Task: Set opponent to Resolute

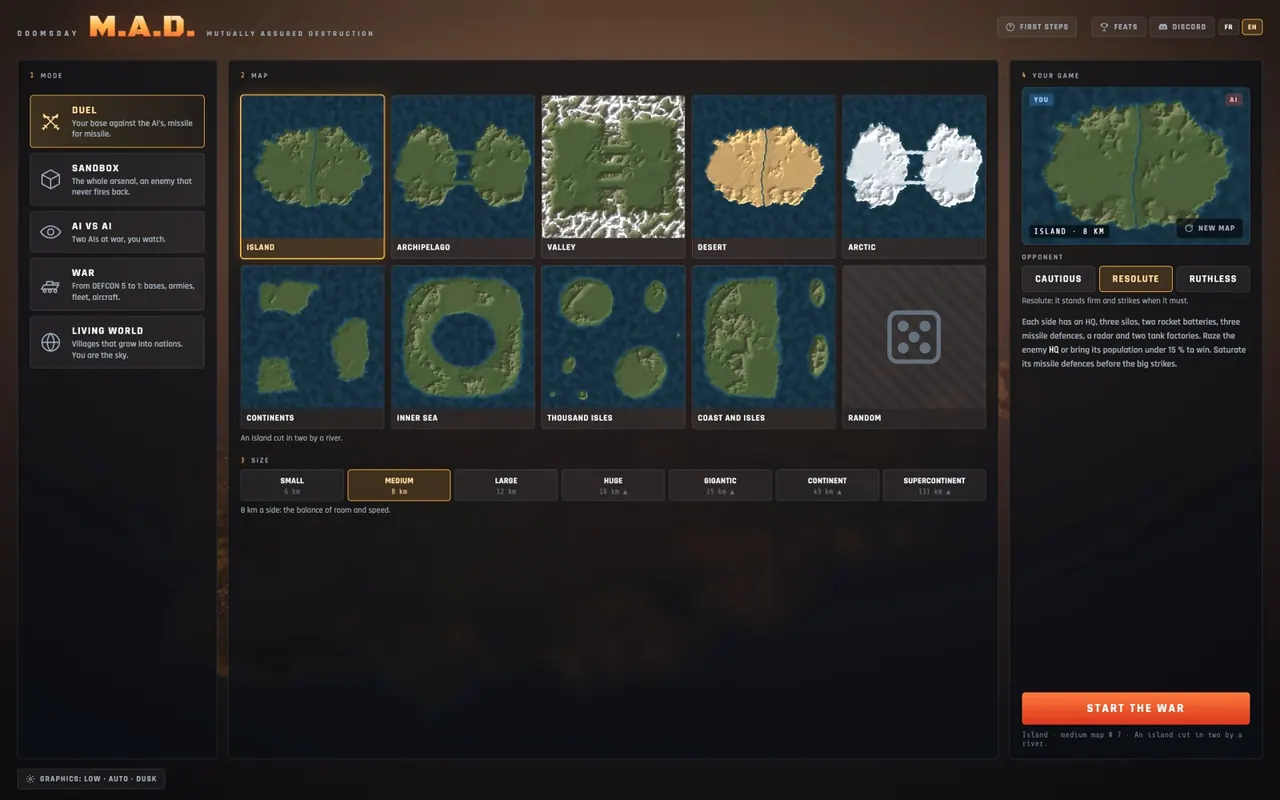Action: pyautogui.click(x=1136, y=279)
